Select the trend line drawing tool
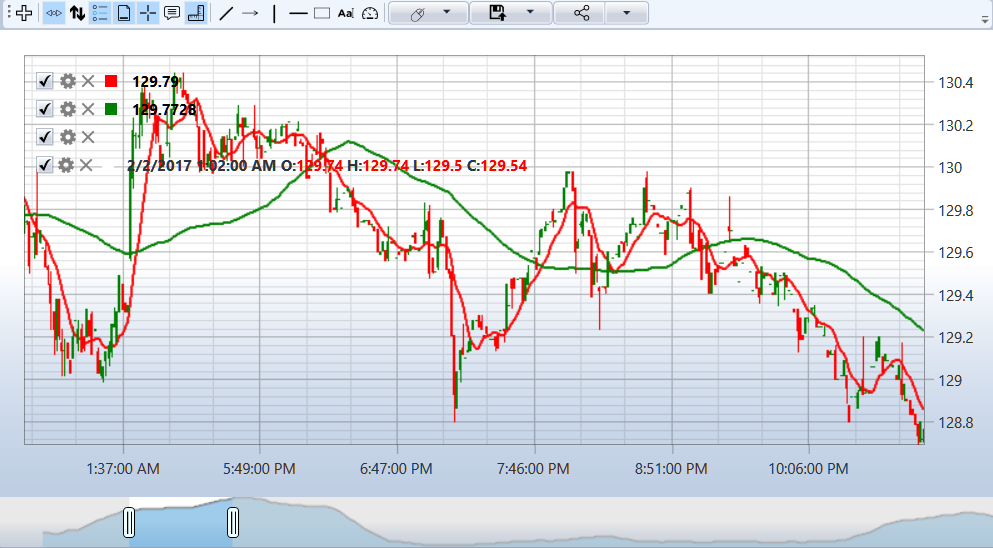The width and height of the screenshot is (993, 548). click(226, 13)
